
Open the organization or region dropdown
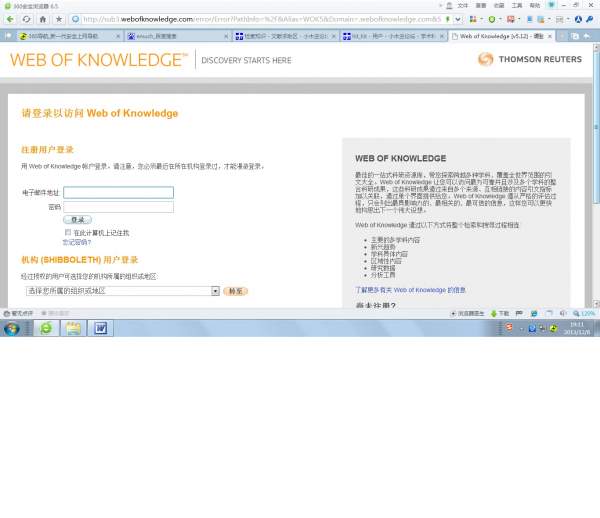click(x=123, y=291)
